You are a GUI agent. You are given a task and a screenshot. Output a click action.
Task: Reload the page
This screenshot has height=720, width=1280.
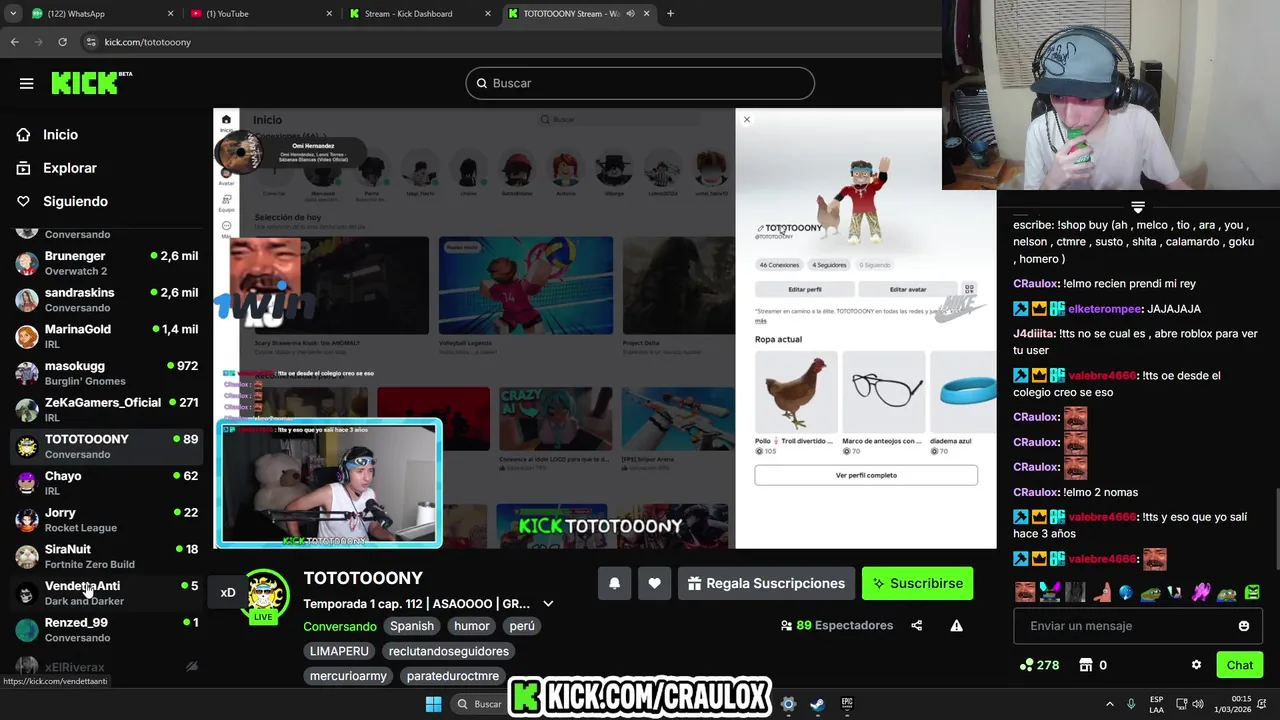[x=62, y=42]
